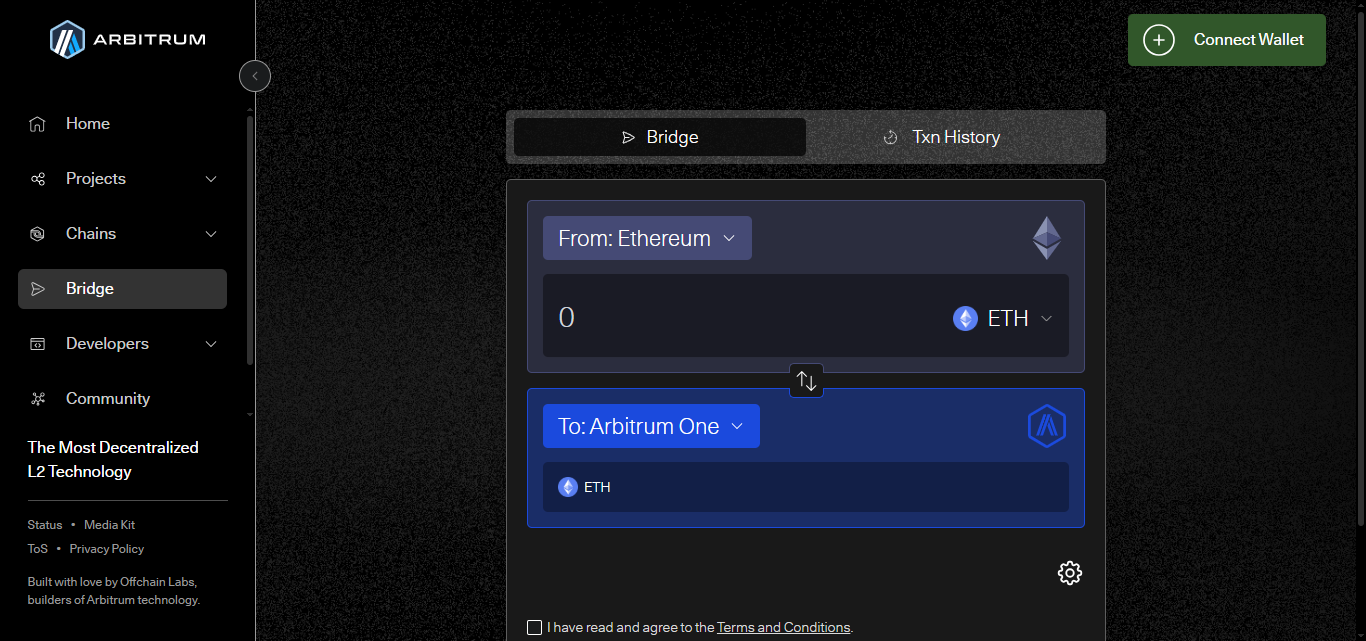Viewport: 1366px width, 641px height.
Task: Open the Media Kit link
Action: coord(109,525)
